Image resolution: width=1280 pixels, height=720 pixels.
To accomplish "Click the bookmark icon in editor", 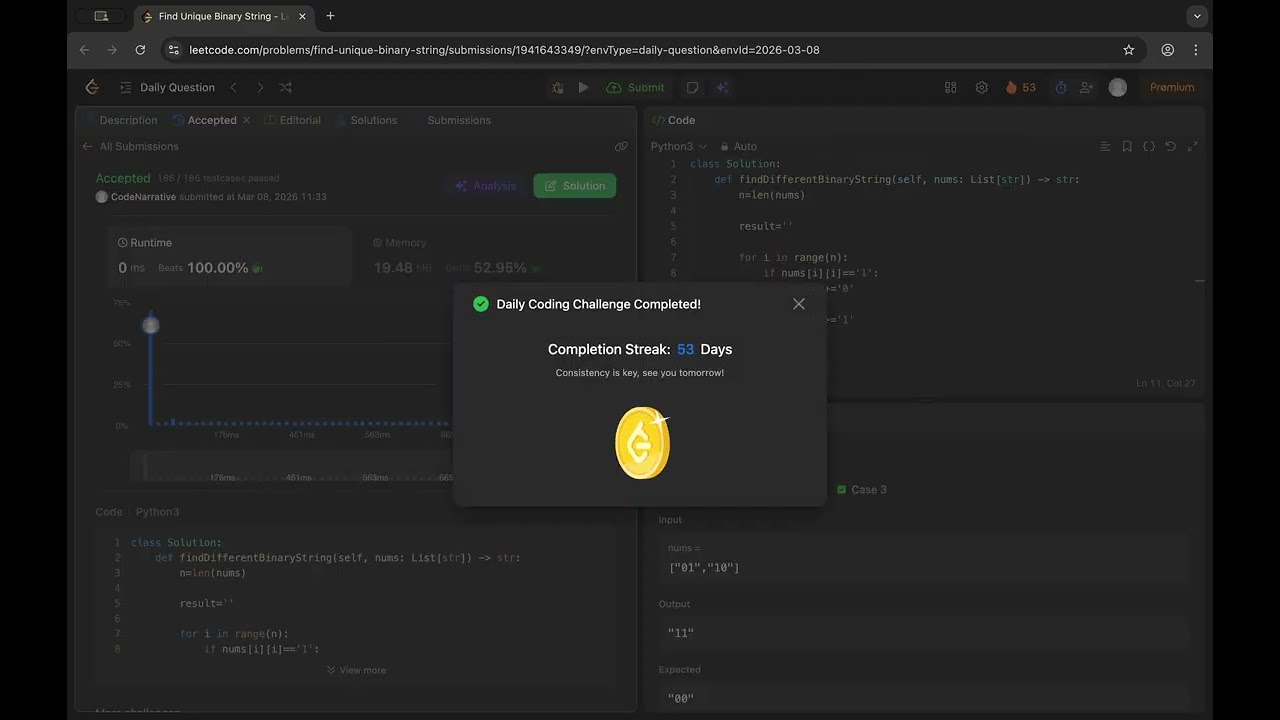I will 1127,146.
